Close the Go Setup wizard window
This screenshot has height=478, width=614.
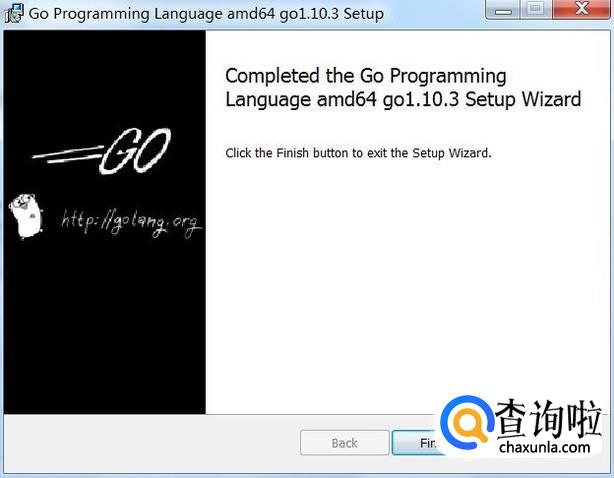(x=581, y=9)
